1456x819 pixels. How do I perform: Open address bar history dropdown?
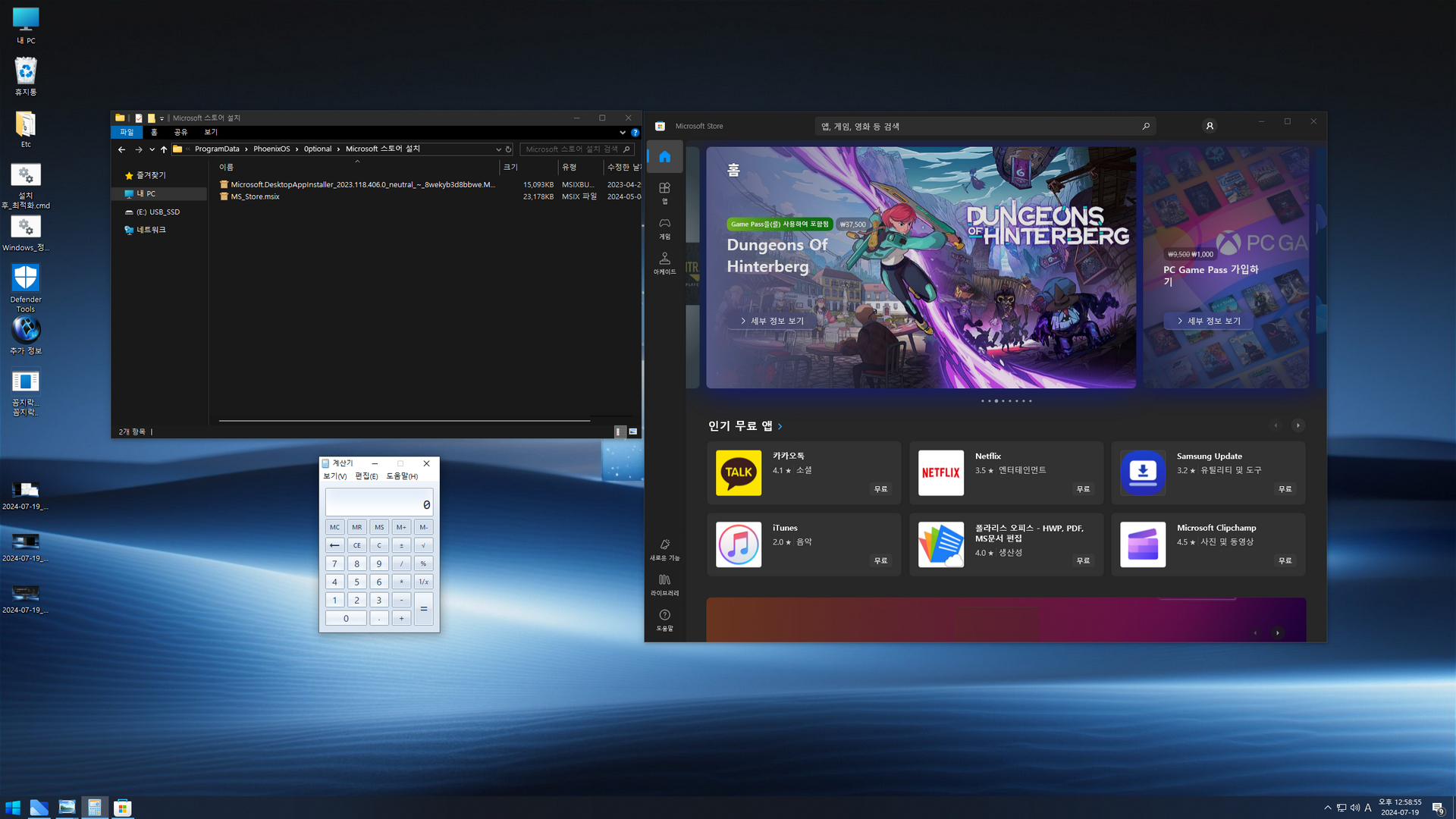(x=498, y=149)
